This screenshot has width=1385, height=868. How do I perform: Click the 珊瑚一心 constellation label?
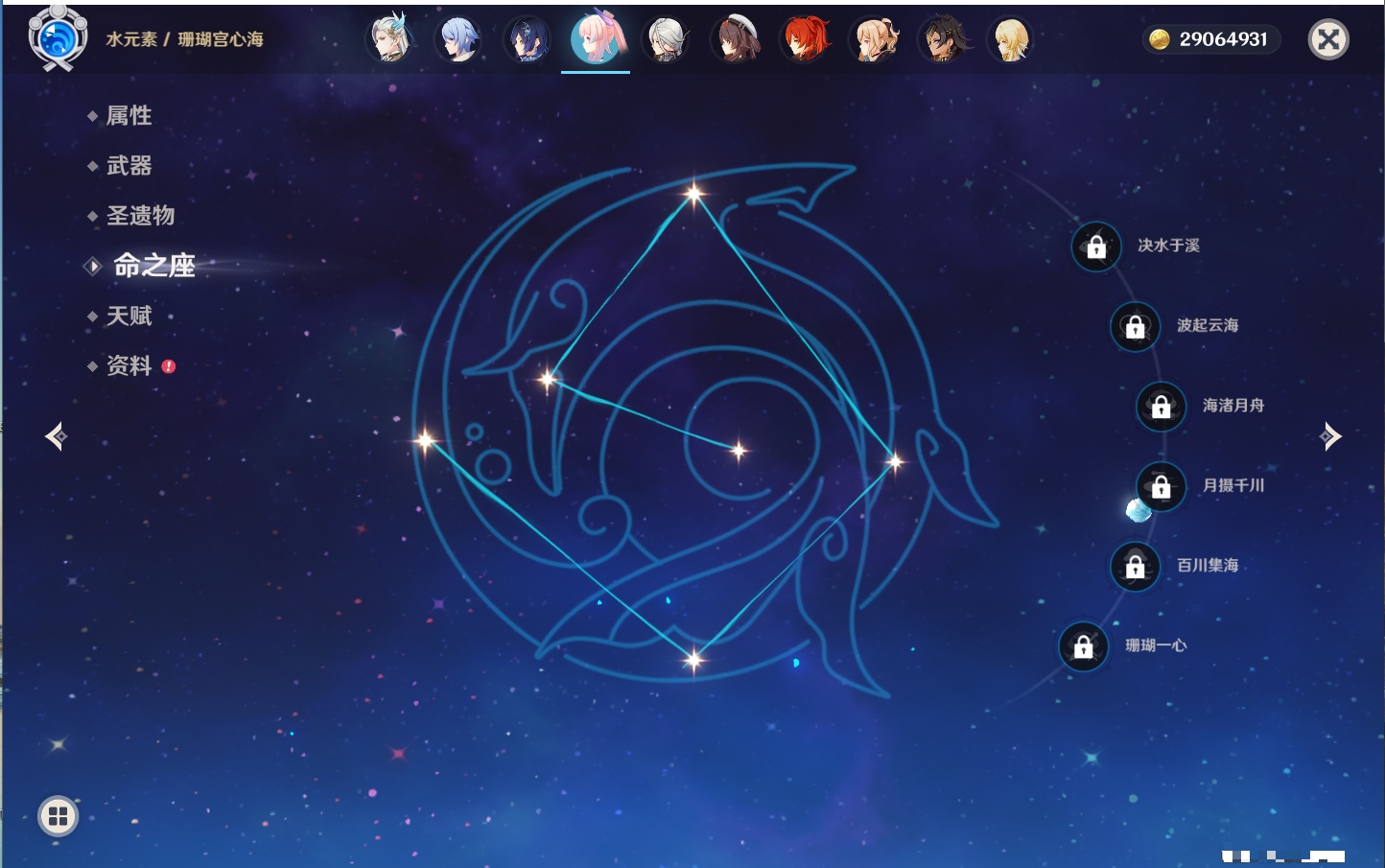click(x=1156, y=645)
